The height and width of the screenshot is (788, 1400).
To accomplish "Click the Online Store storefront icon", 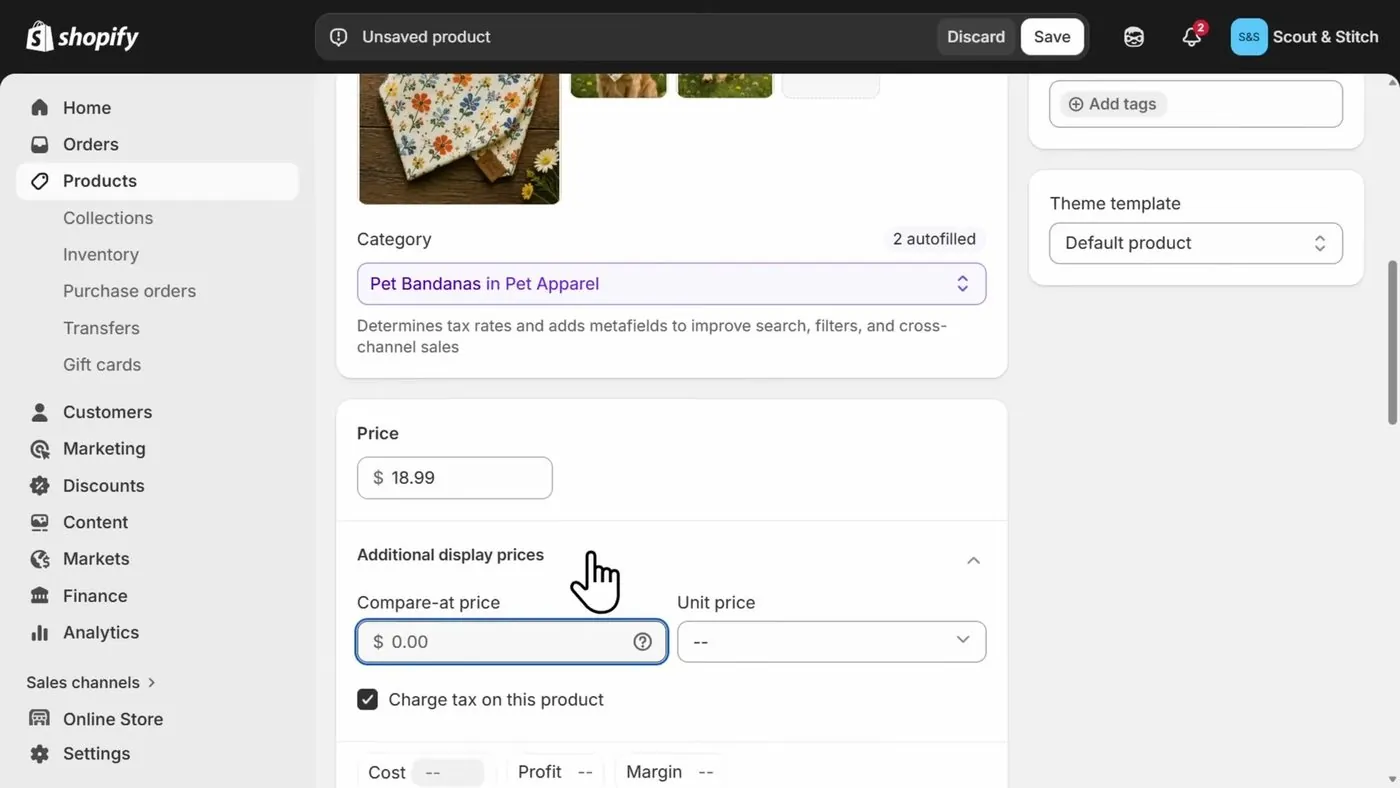I will (x=40, y=719).
